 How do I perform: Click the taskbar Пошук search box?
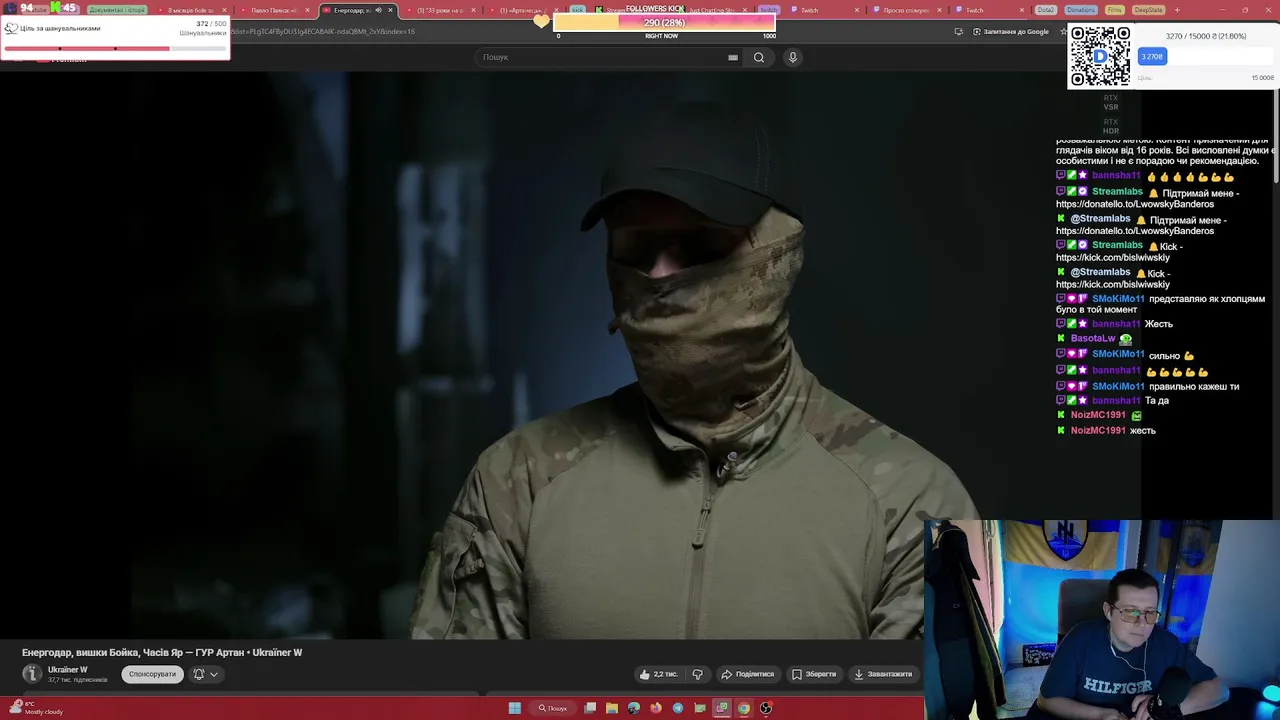pyautogui.click(x=553, y=708)
